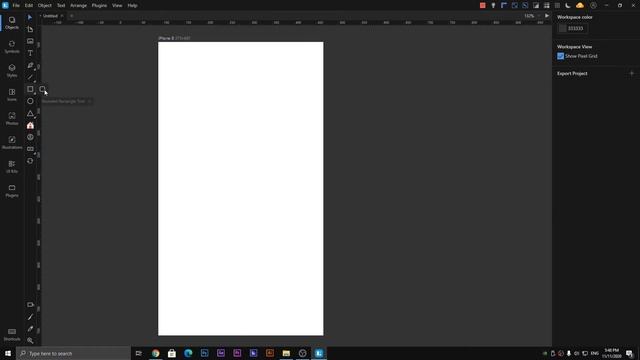This screenshot has height=360, width=640.
Task: Select the Triangle tool
Action: (30, 113)
